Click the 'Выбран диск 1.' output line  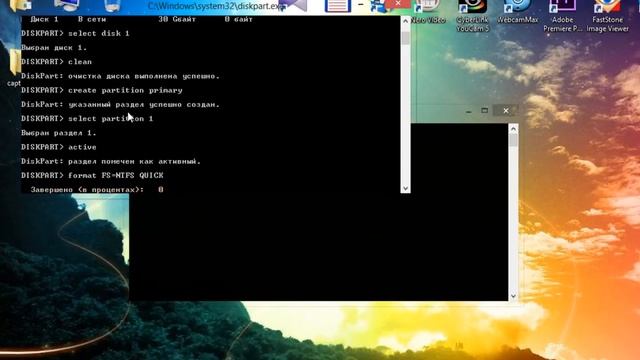54,47
